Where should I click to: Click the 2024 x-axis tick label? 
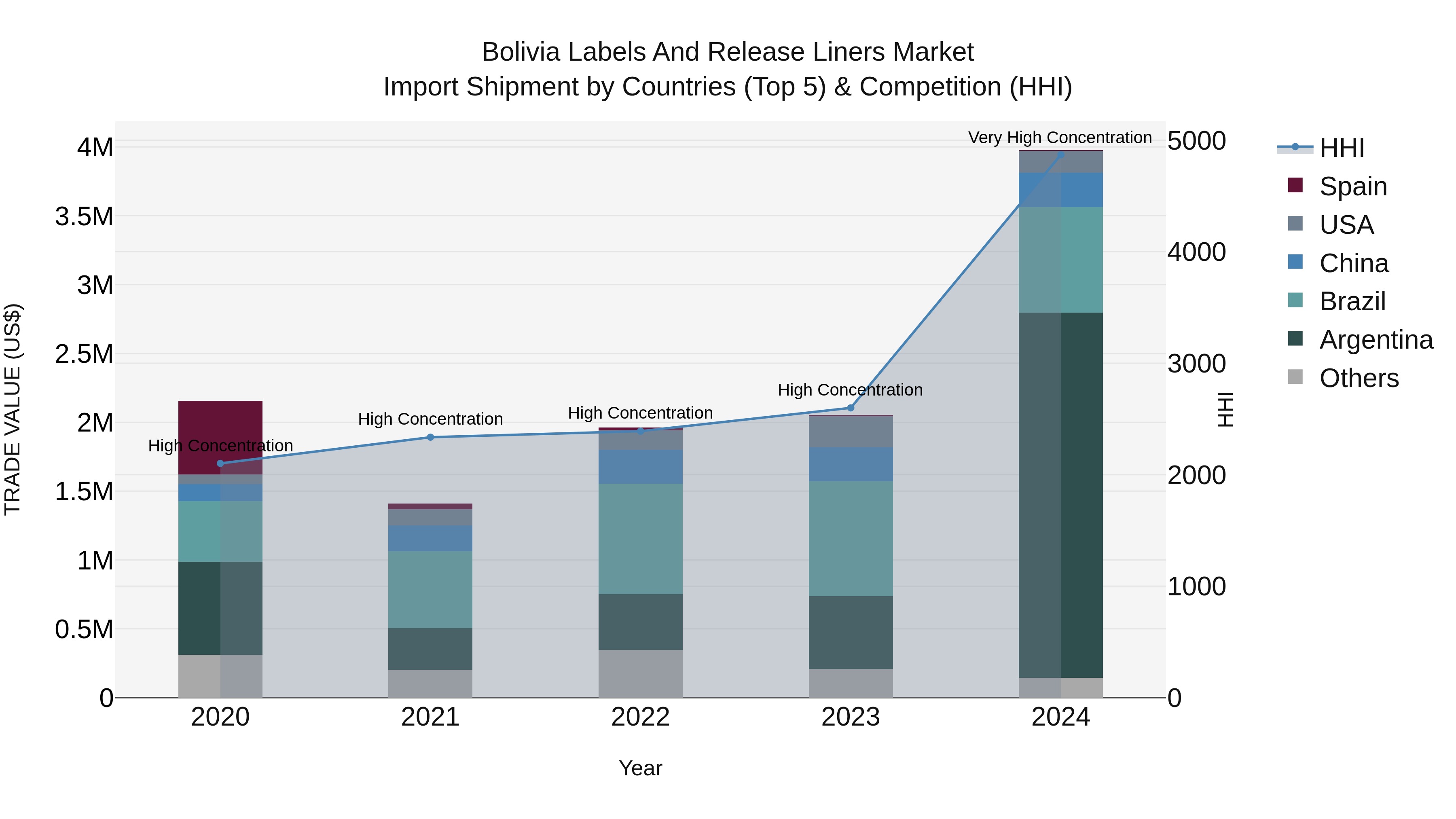[x=1061, y=717]
